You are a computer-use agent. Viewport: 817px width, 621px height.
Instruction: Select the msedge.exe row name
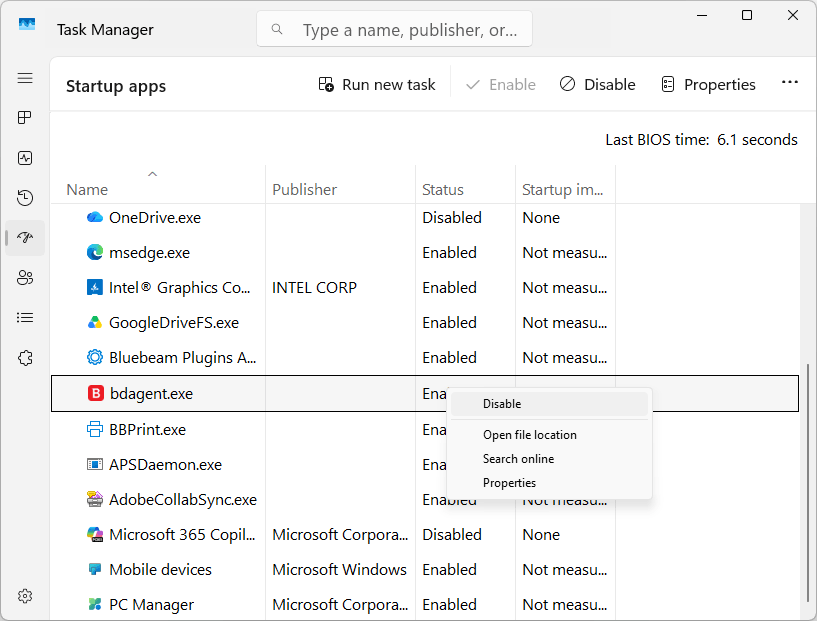[150, 253]
